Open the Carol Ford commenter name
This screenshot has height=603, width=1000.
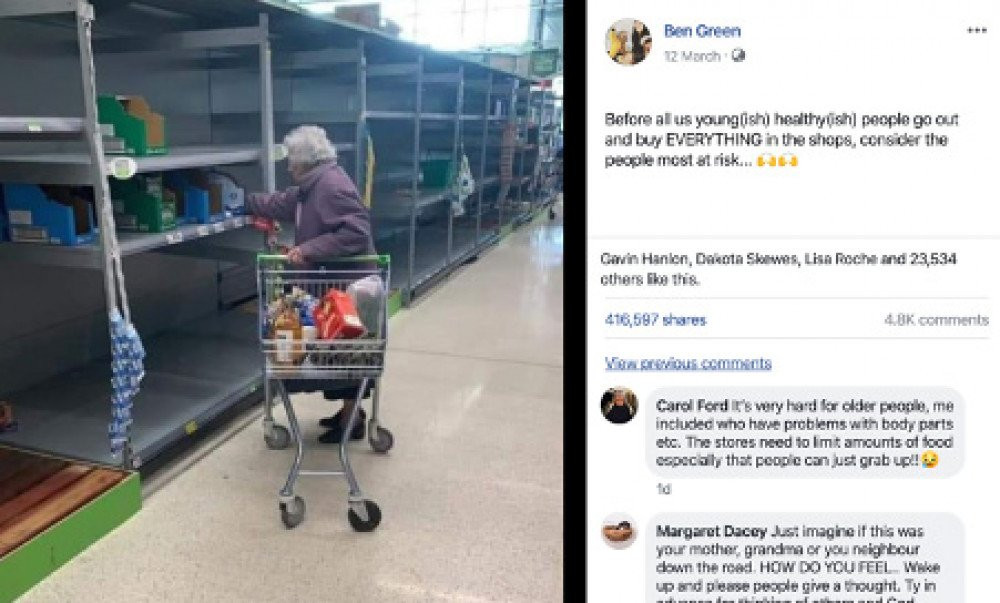691,406
